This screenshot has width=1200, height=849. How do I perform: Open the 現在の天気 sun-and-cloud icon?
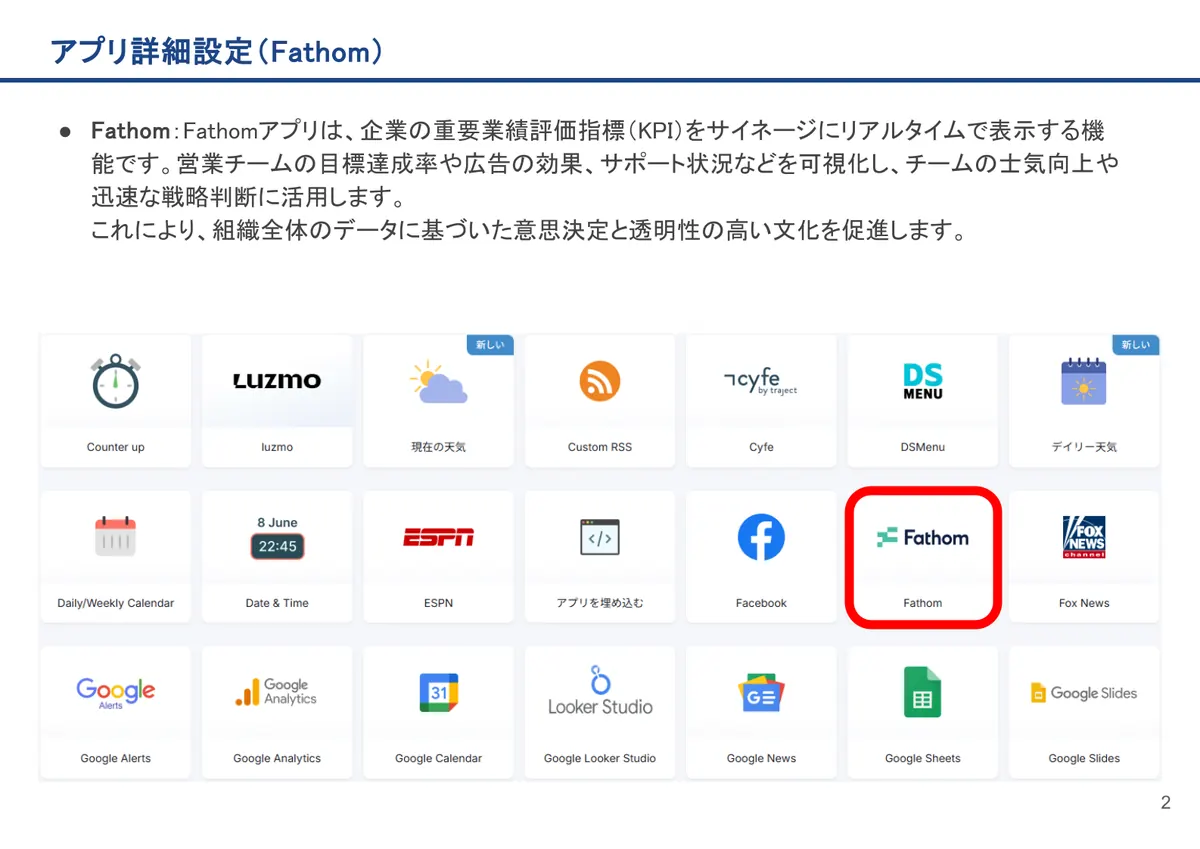438,382
